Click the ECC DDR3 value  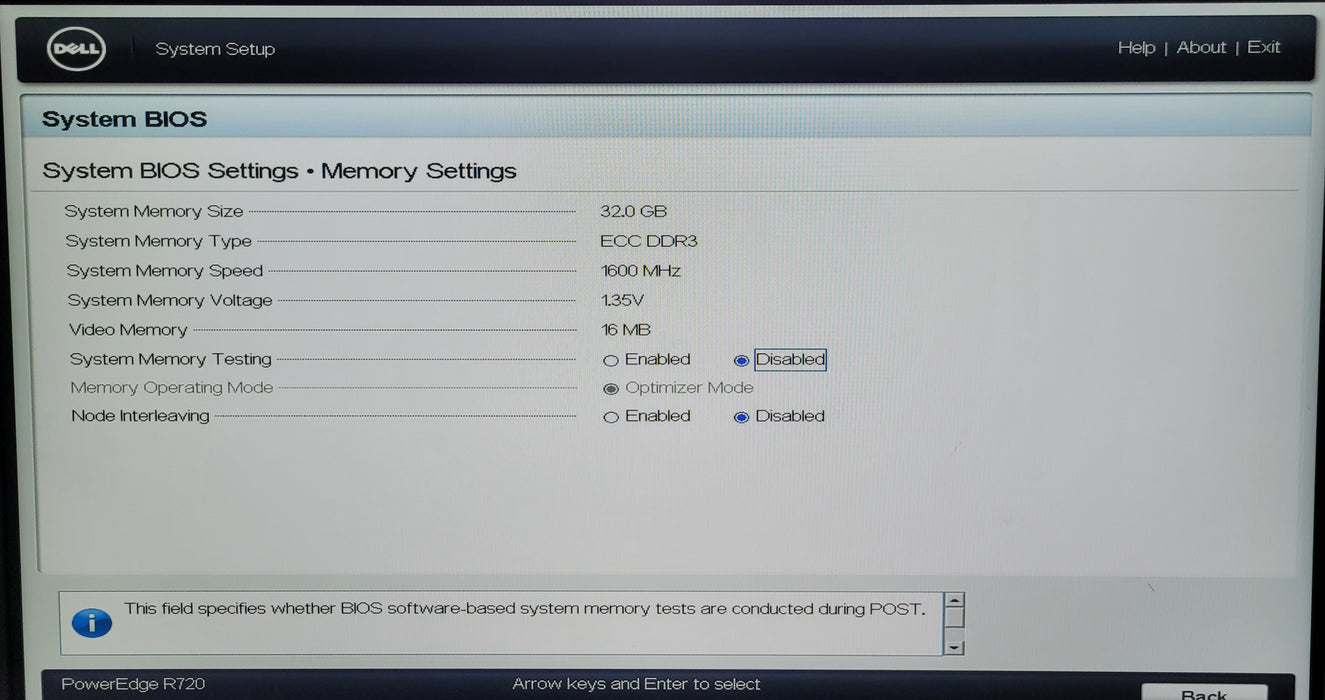648,241
